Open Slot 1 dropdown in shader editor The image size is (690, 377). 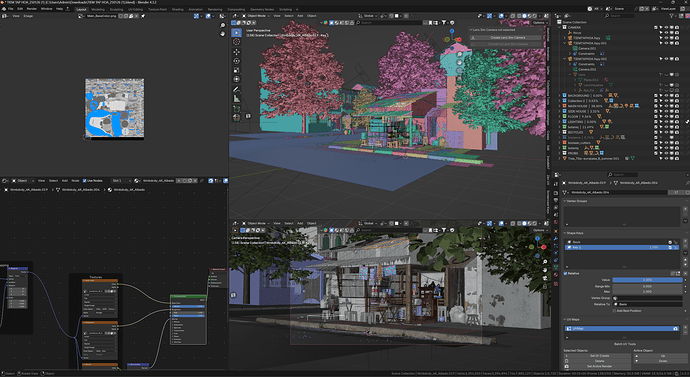[x=121, y=181]
